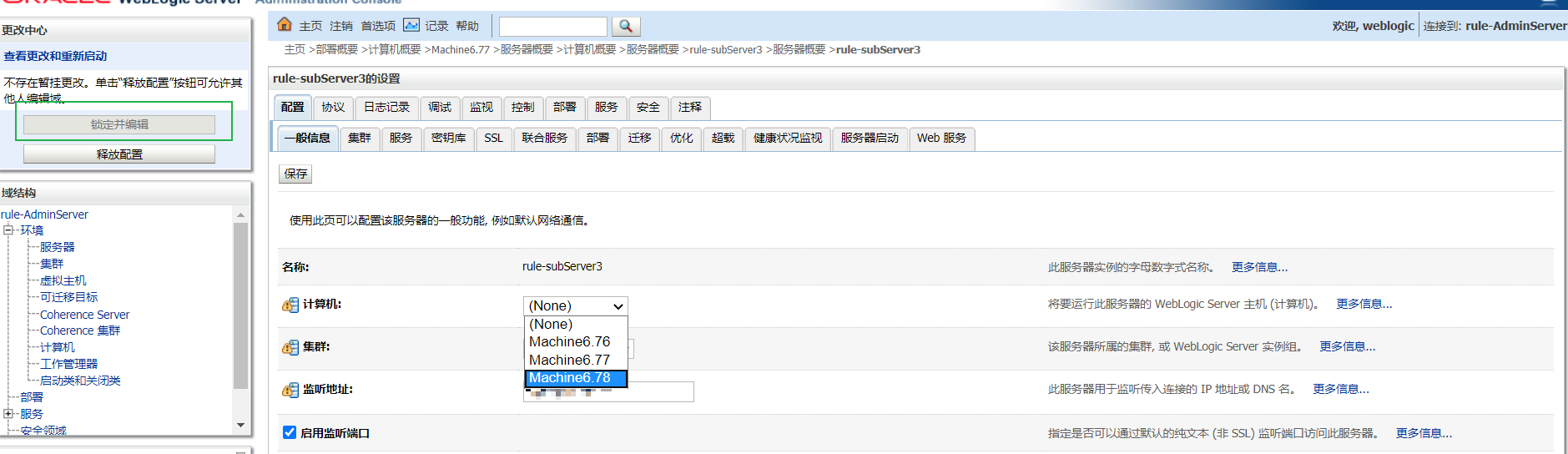Open the 优化 sub-tab

click(682, 138)
